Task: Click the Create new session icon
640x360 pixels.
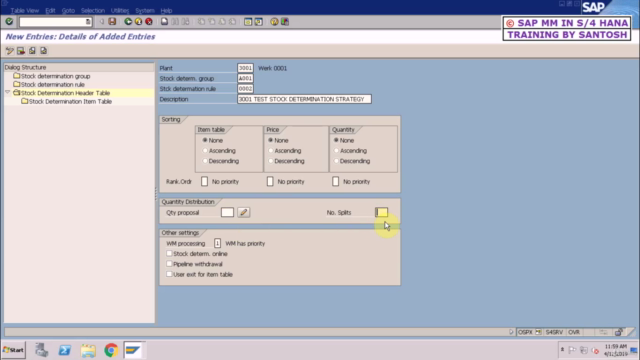Action: pos(248,22)
